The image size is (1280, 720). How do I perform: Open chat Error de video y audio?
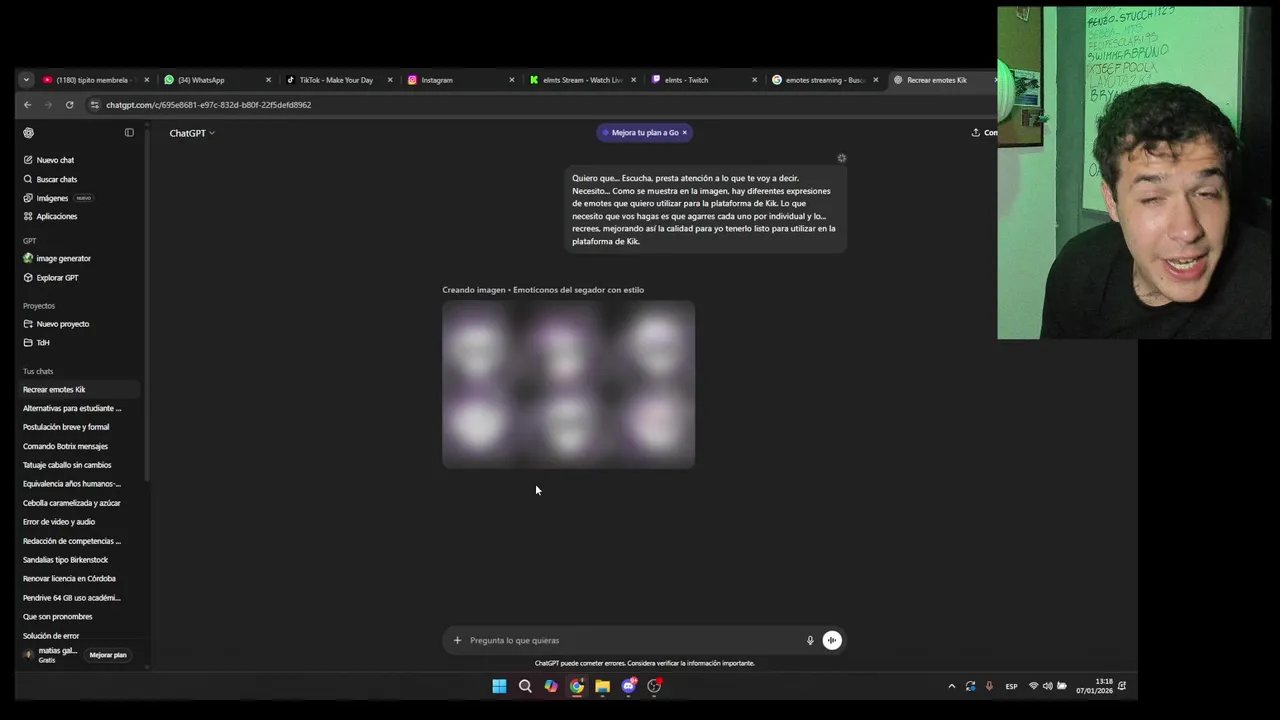[x=59, y=522]
